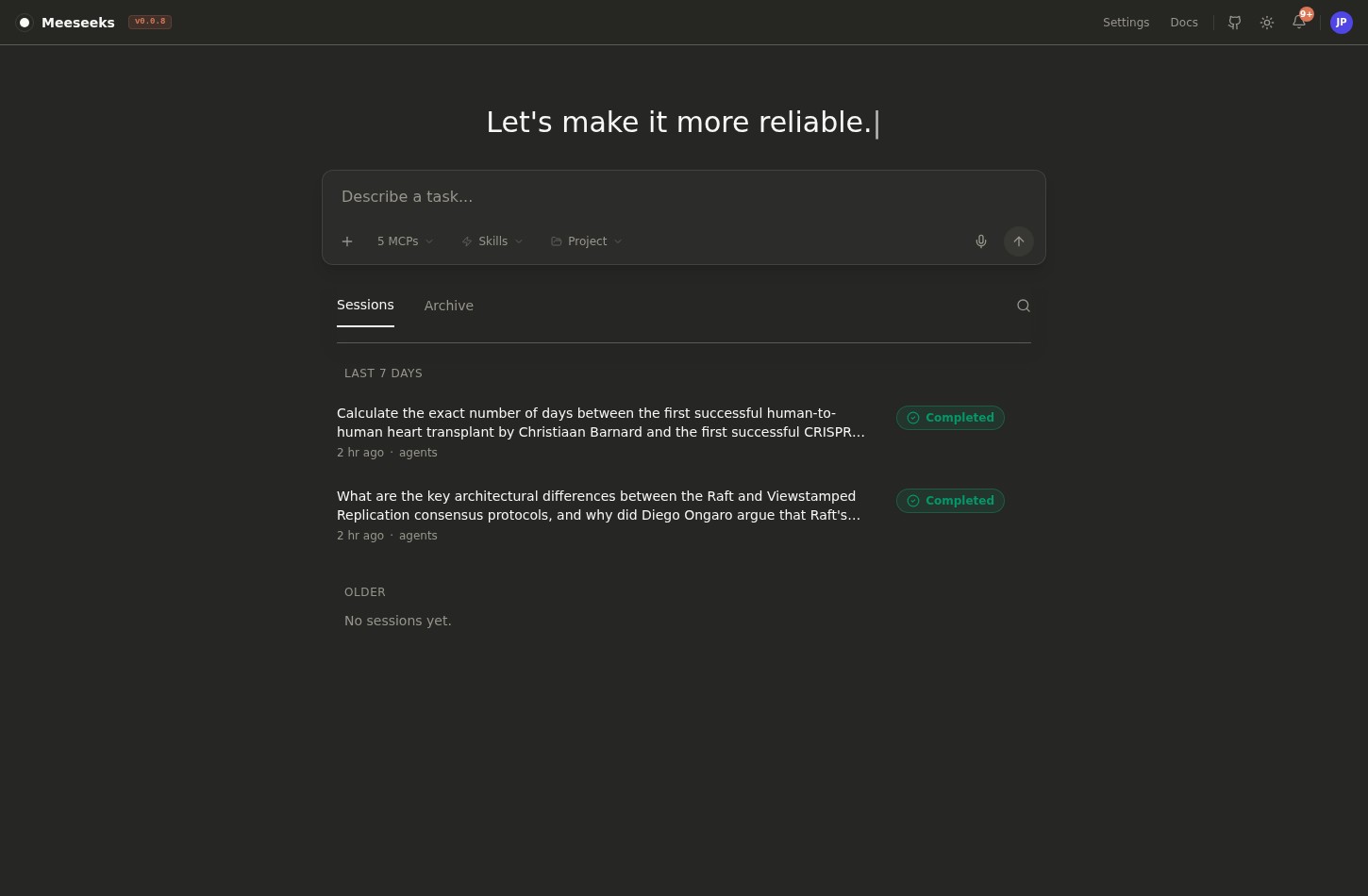The image size is (1368, 896).
Task: Switch to the Archive tab
Action: tap(449, 306)
